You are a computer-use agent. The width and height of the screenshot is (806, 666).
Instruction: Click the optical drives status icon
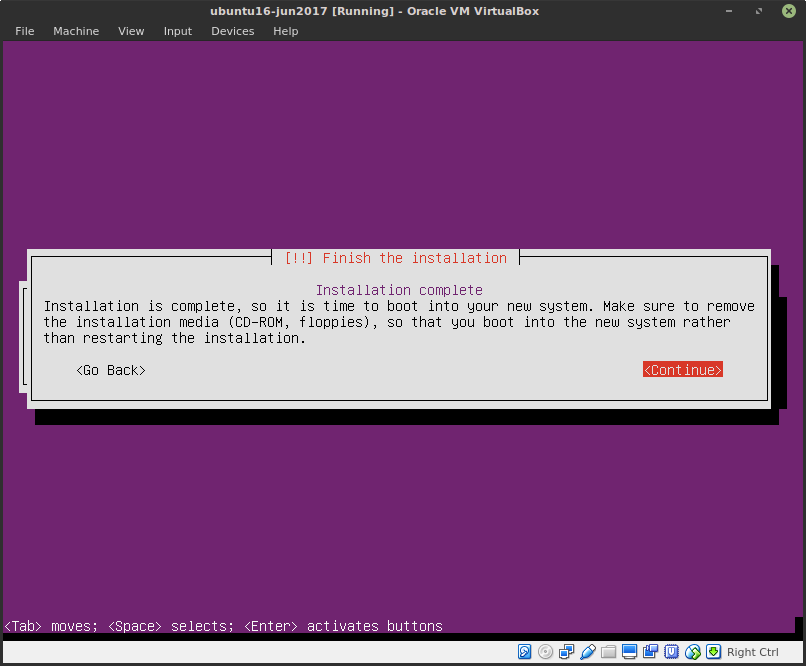pos(545,652)
